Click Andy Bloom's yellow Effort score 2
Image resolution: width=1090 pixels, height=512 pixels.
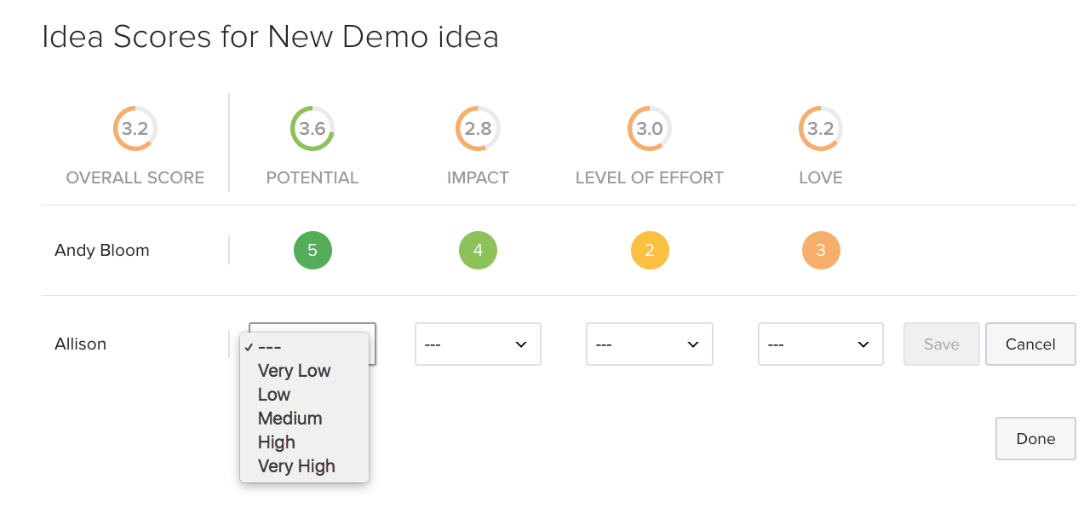click(x=649, y=250)
